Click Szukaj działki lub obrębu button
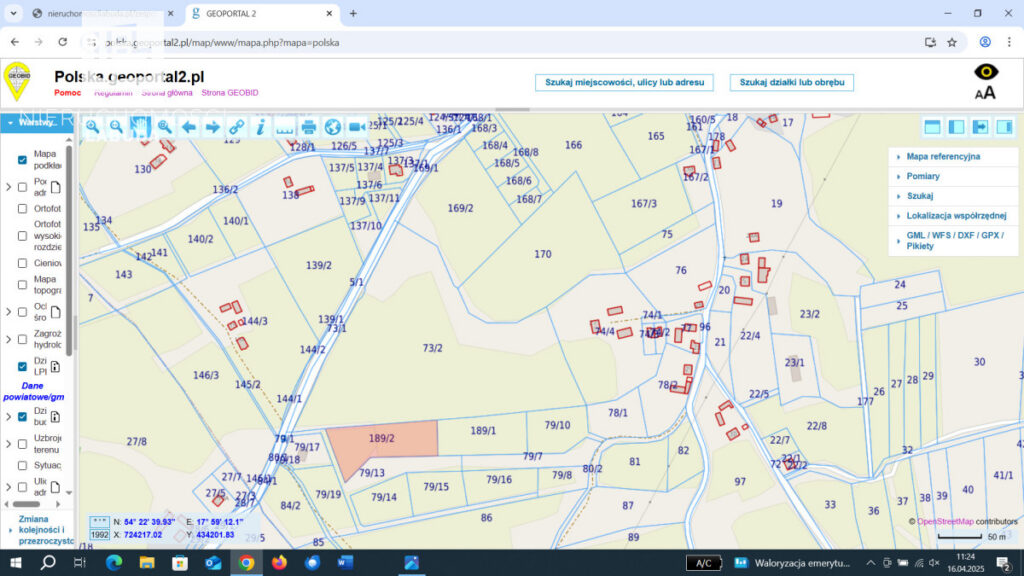The height and width of the screenshot is (576, 1024). click(x=791, y=82)
